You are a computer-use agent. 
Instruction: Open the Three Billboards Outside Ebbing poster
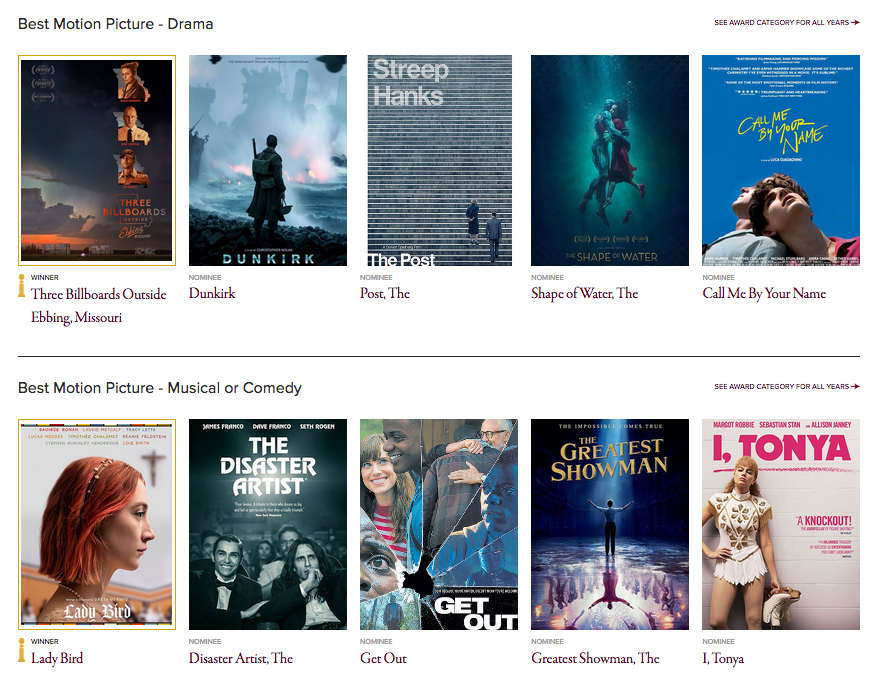pyautogui.click(x=97, y=160)
